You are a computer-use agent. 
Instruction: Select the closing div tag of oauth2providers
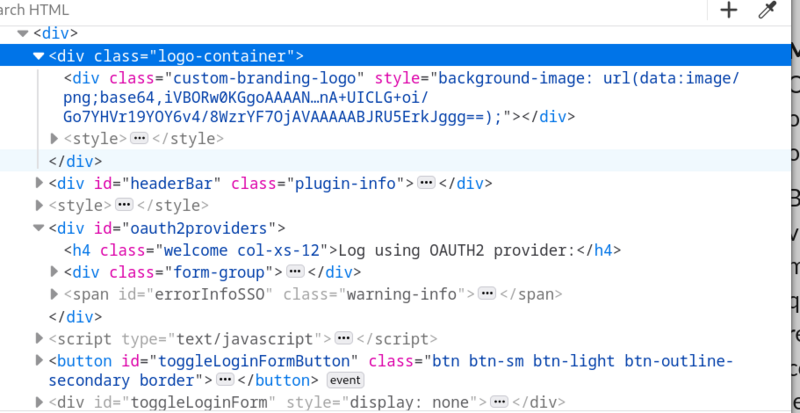(x=76, y=317)
